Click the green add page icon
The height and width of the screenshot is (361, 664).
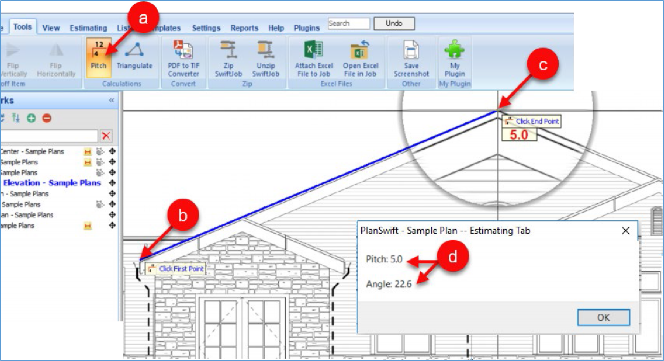click(31, 118)
